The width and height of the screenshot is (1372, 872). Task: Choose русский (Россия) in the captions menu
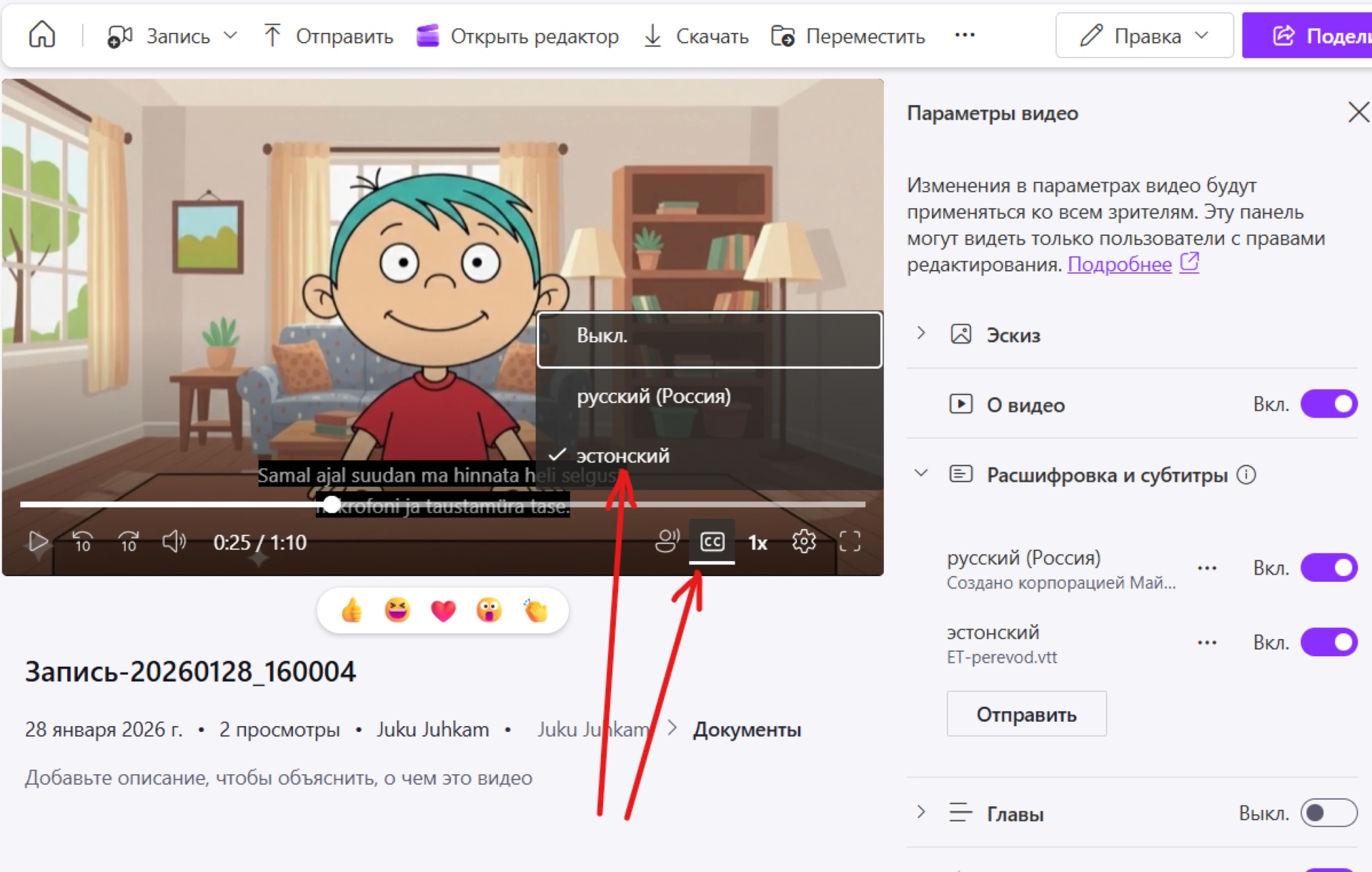(x=653, y=396)
